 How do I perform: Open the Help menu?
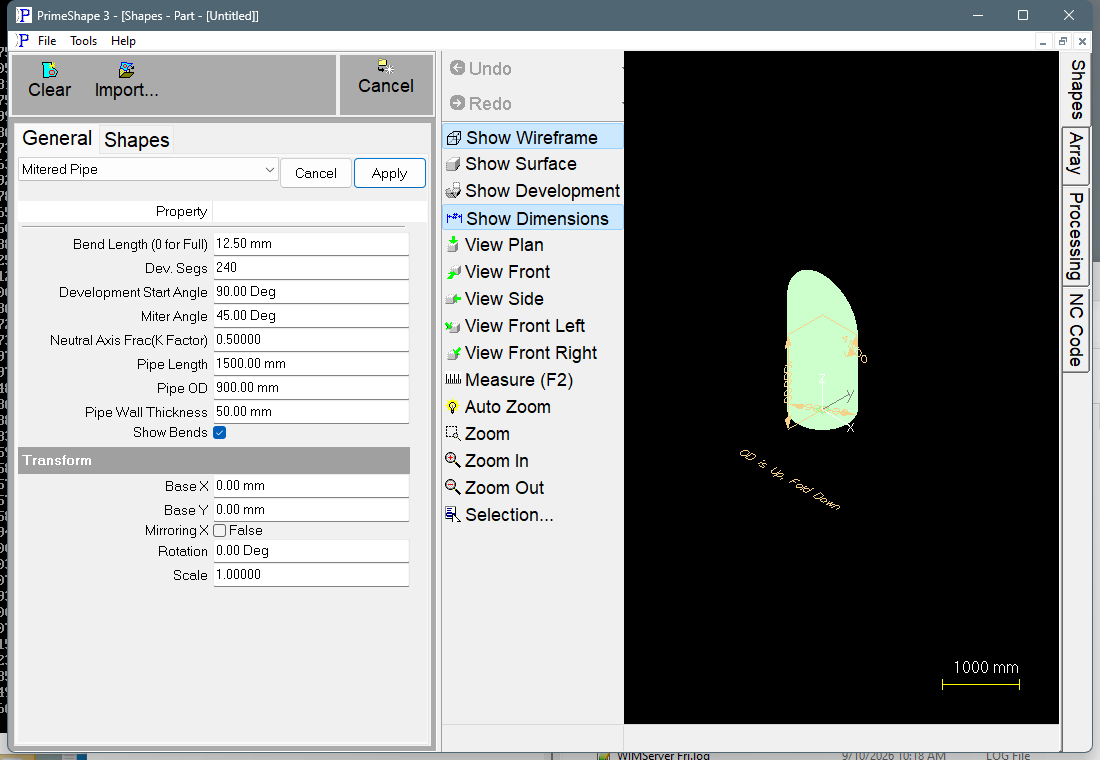(x=123, y=41)
